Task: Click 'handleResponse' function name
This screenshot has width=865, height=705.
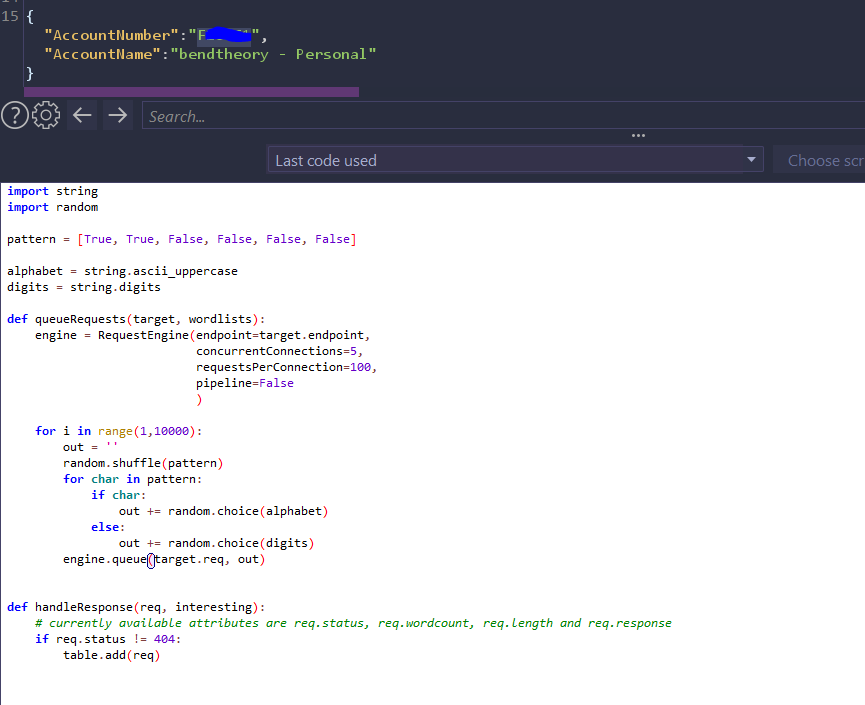Action: (84, 607)
